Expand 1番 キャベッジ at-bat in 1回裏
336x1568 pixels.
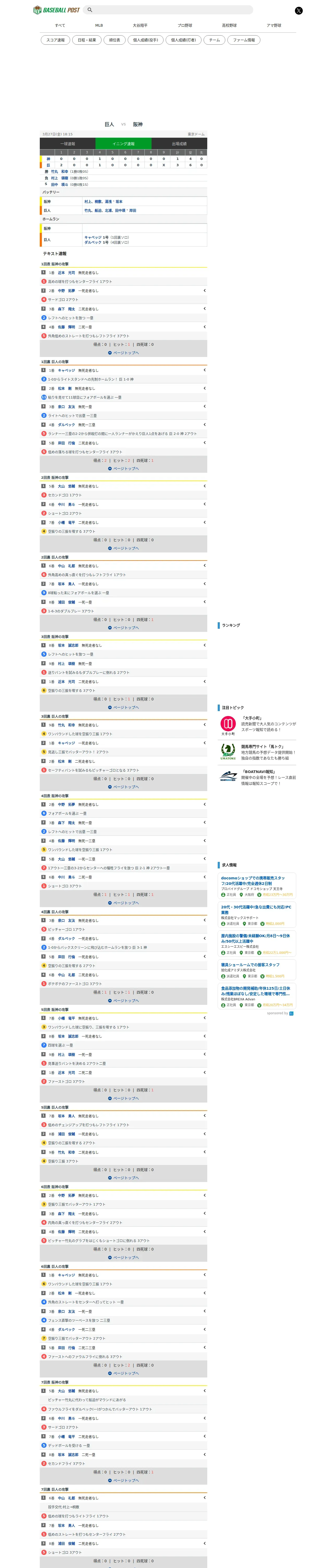[204, 370]
